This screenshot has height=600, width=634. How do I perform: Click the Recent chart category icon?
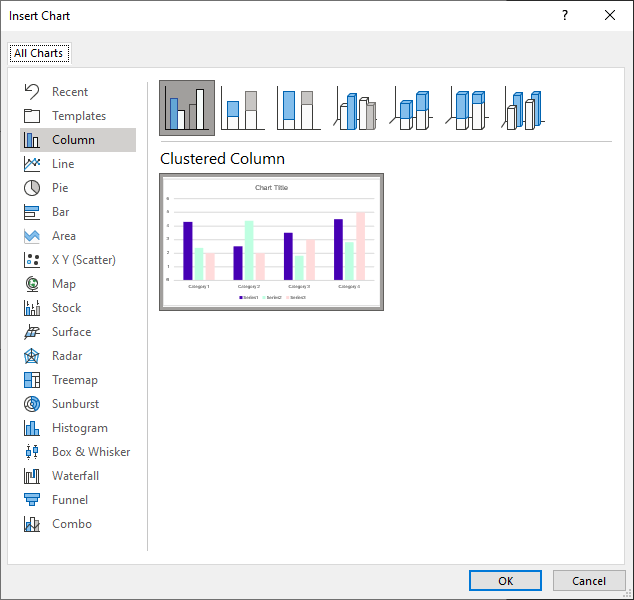coord(32,92)
